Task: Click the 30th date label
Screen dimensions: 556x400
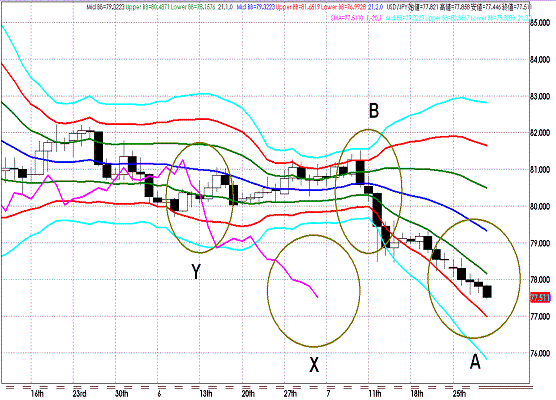Action: [122, 394]
